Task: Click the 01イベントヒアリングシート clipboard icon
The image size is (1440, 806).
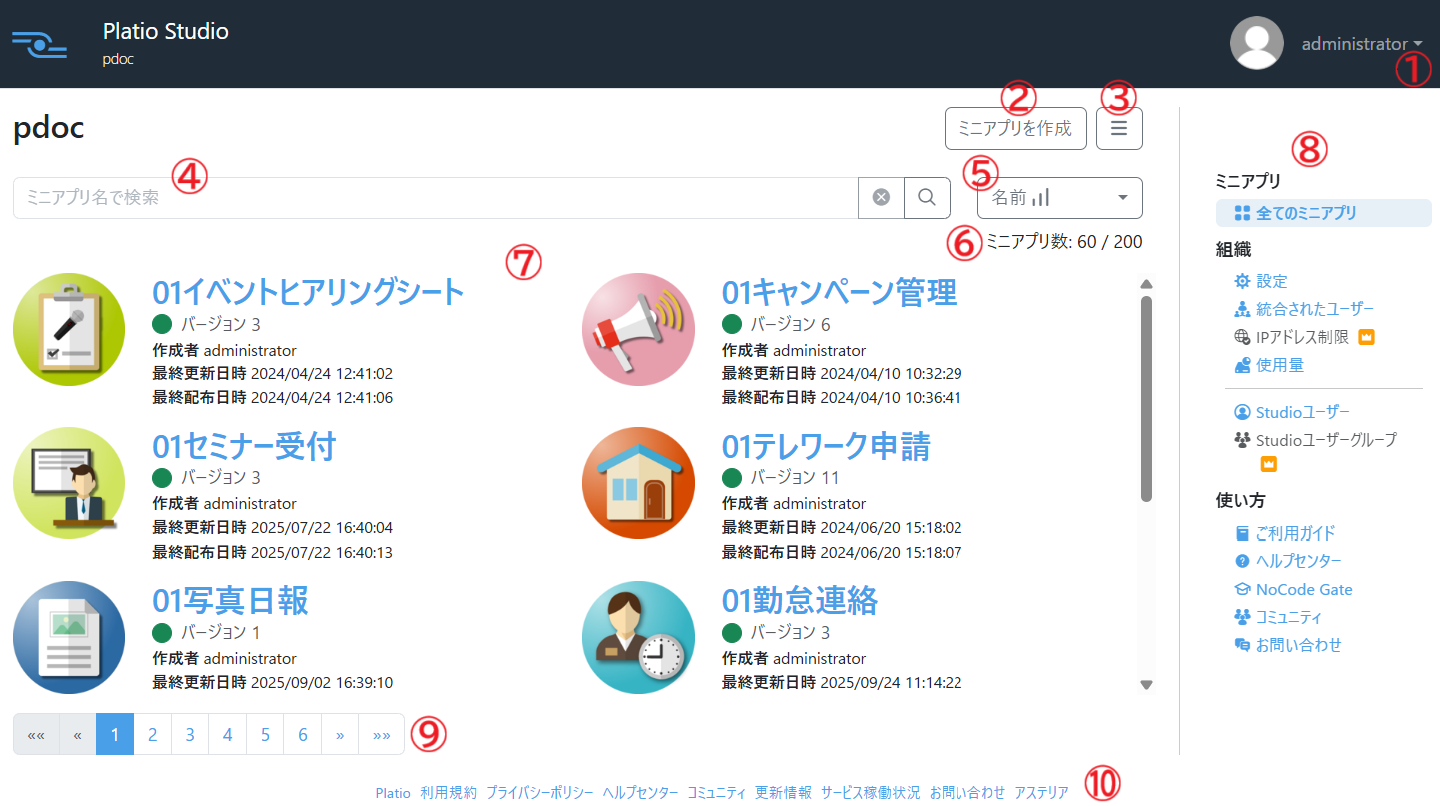Action: 69,329
